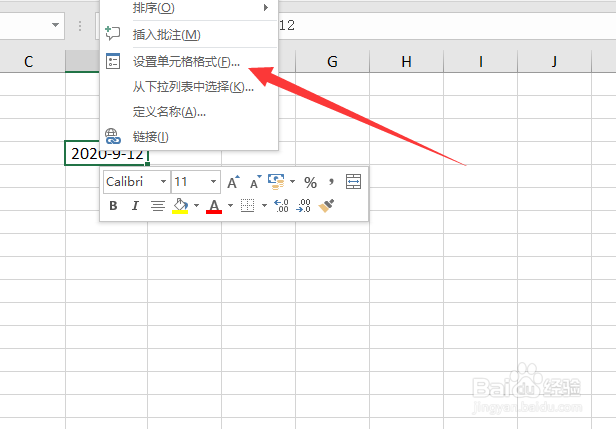Image resolution: width=616 pixels, height=429 pixels.
Task: Choose Define Name (定义名称) menu entry
Action: 189,112
